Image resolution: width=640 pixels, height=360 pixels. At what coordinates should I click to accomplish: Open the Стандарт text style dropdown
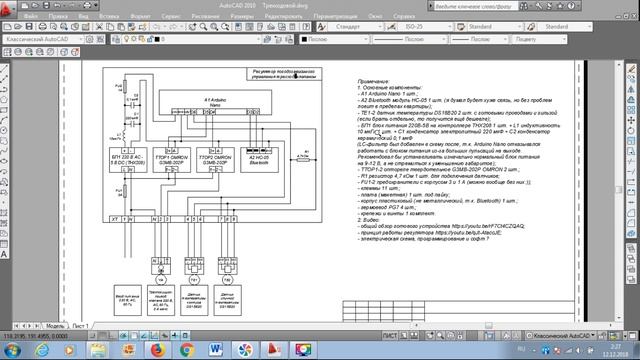point(380,27)
